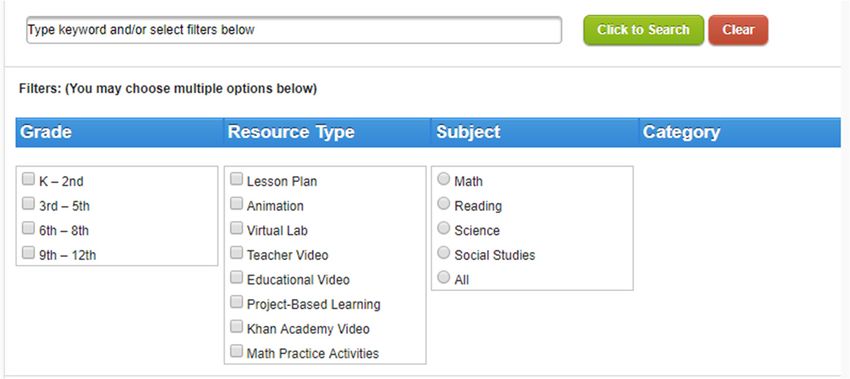Screen dimensions: 850x379
Task: Check the 3rd – 5th grade checkbox
Action: click(28, 204)
